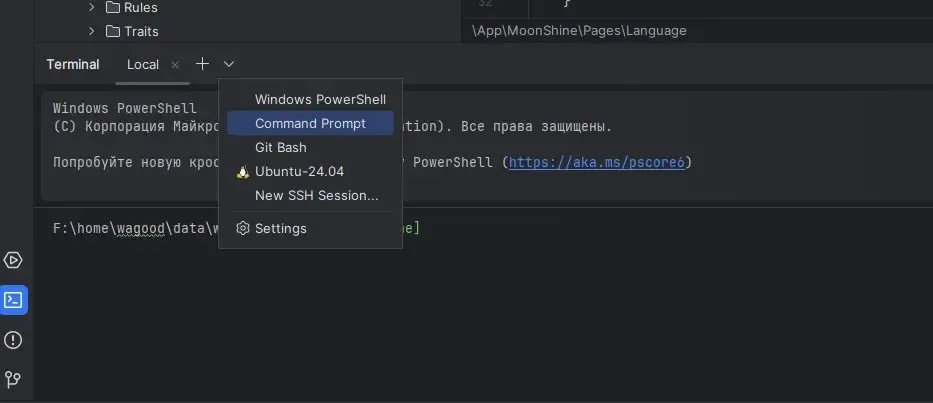The image size is (933, 403).
Task: Click the \App\MoonShine\Pages\Language breadcrumb
Action: pos(579,30)
